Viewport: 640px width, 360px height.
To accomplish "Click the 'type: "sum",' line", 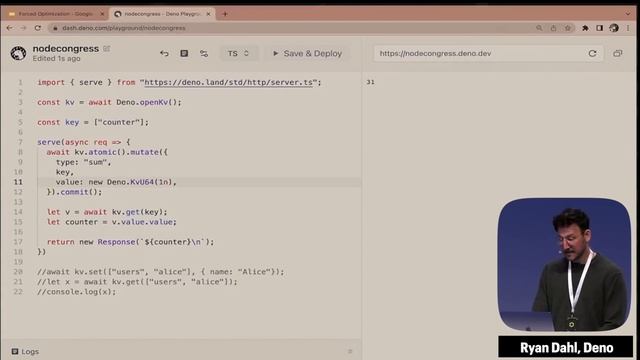I will 84,162.
